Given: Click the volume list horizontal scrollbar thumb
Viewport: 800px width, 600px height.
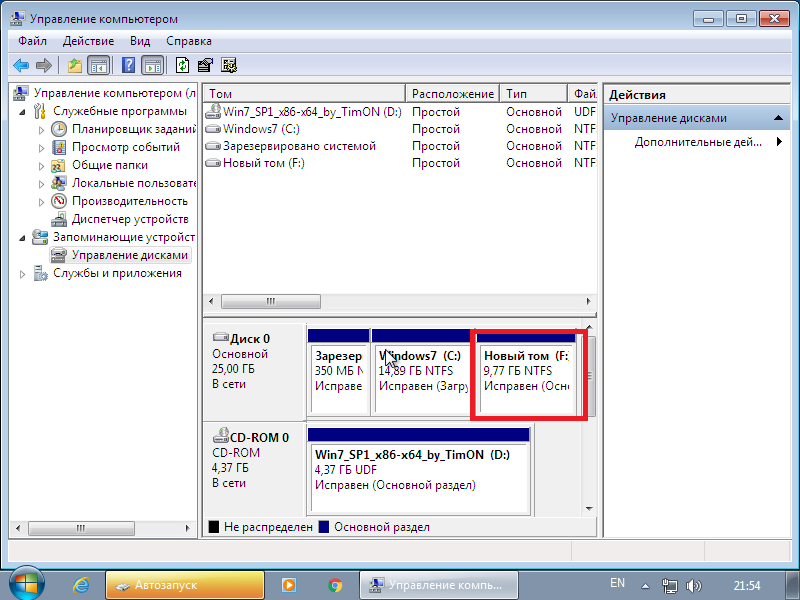Looking at the screenshot, I should [271, 302].
